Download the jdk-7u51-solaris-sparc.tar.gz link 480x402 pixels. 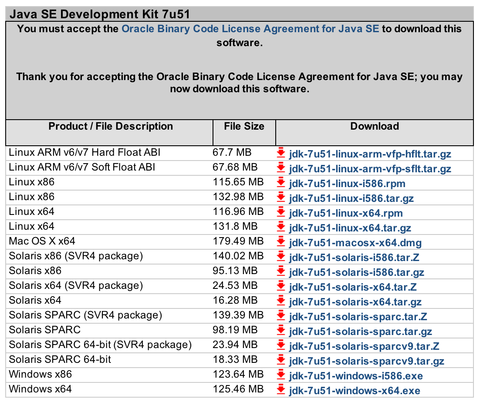coord(361,332)
